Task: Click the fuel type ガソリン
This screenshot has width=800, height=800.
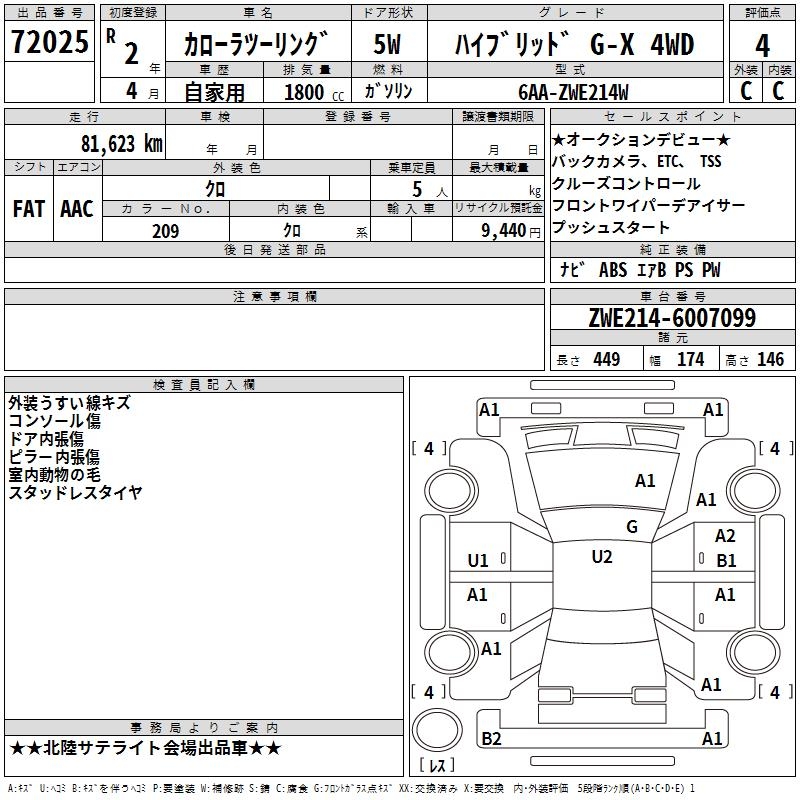Action: point(388,91)
